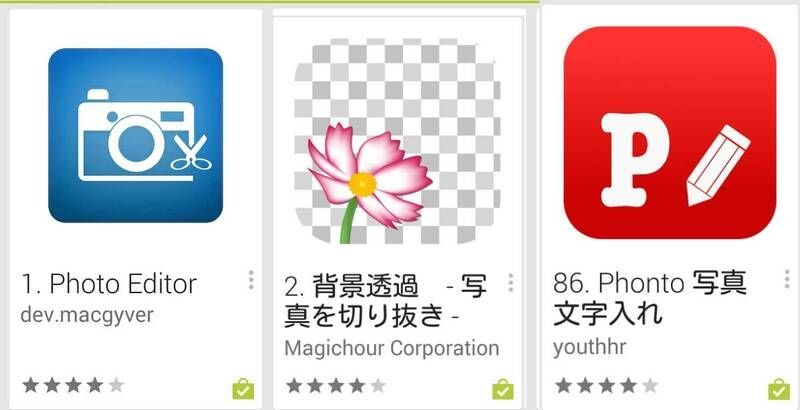Click the pencil on the Phonto icon
This screenshot has width=800, height=410.
coord(718,163)
